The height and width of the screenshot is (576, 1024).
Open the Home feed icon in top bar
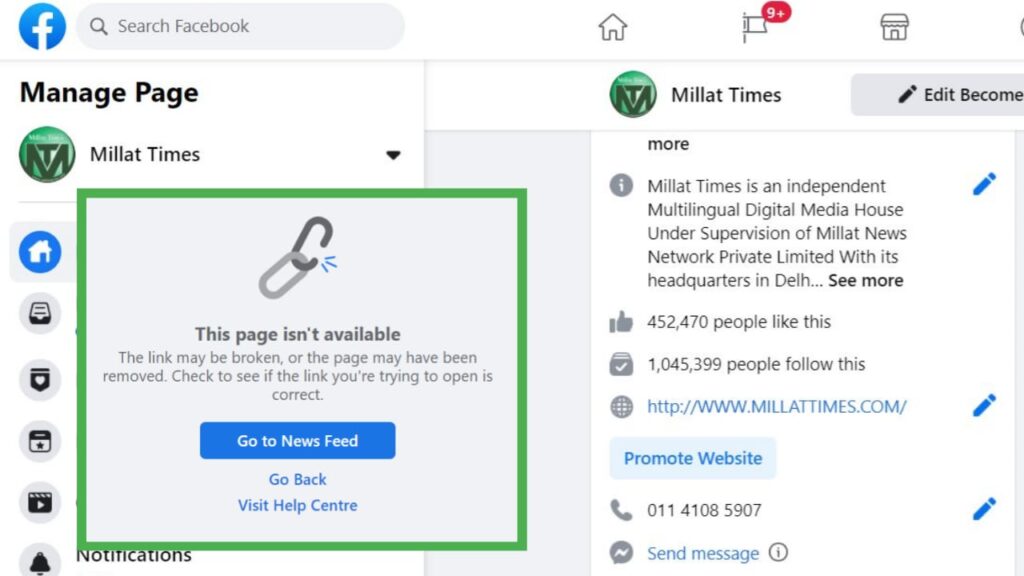coord(612,27)
